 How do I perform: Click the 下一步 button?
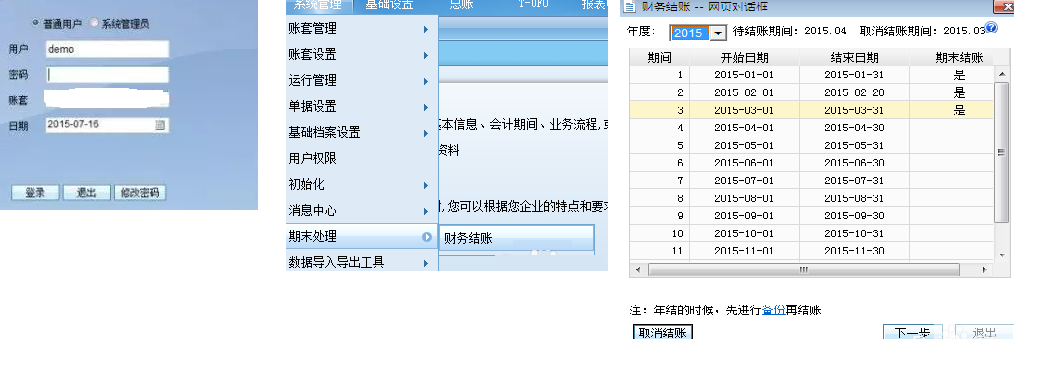(913, 332)
